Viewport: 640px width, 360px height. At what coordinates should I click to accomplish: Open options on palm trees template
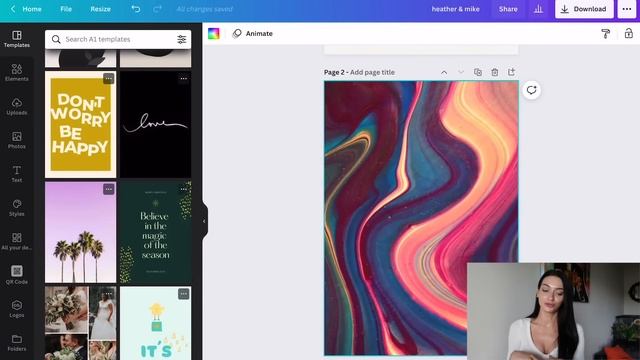pos(109,189)
